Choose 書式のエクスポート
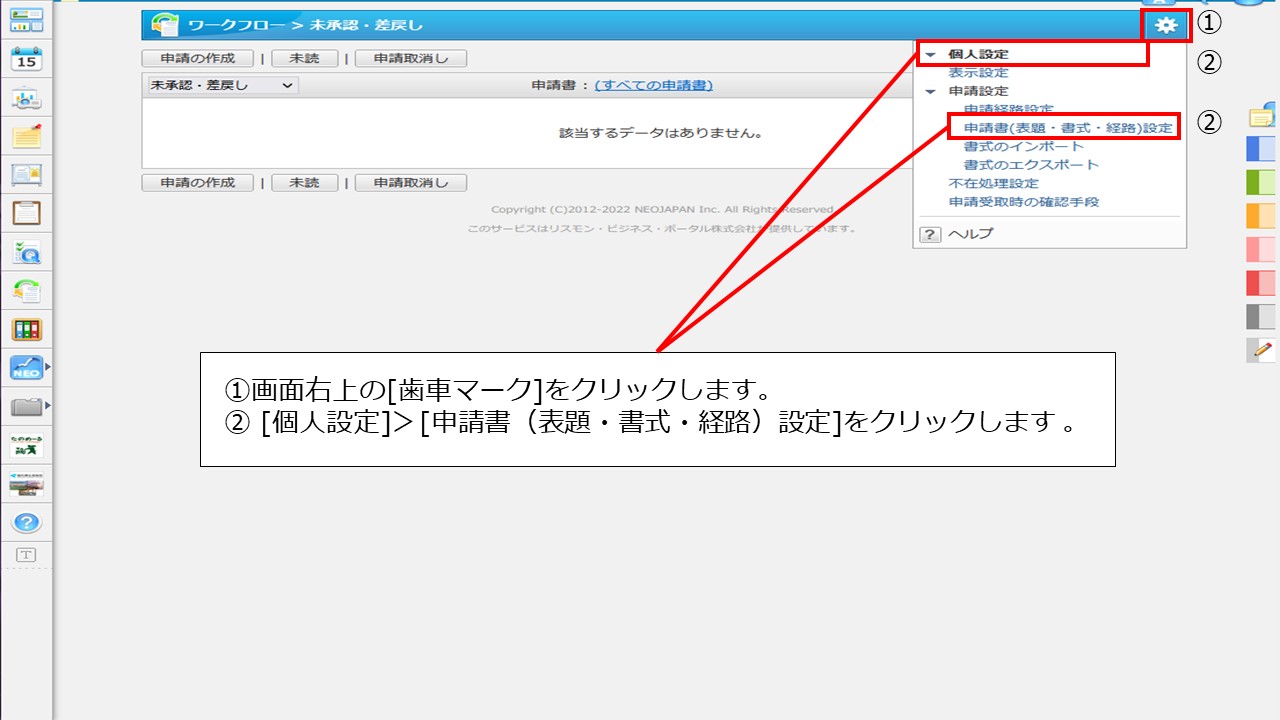This screenshot has height=720, width=1280. [x=1031, y=165]
